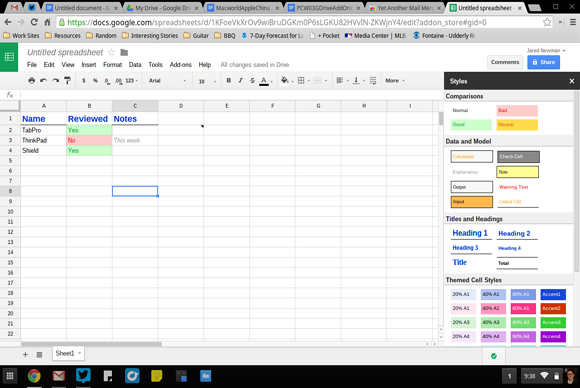Click the print icon in toolbar
Image resolution: width=580 pixels, height=388 pixels.
(31, 81)
